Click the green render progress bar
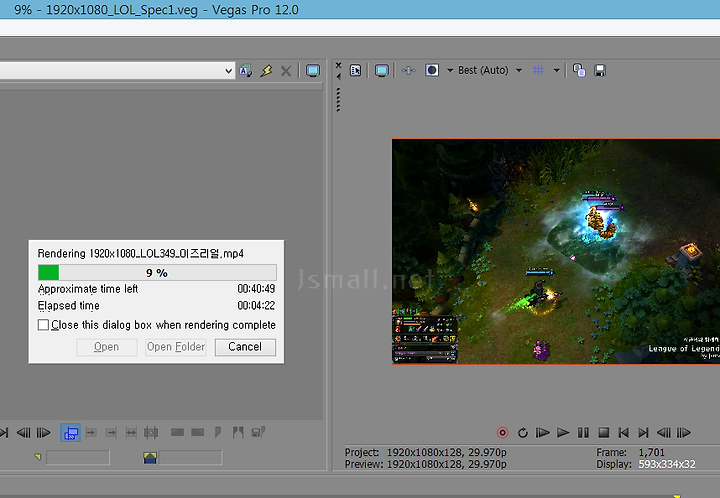The width and height of the screenshot is (720, 498). pos(157,273)
